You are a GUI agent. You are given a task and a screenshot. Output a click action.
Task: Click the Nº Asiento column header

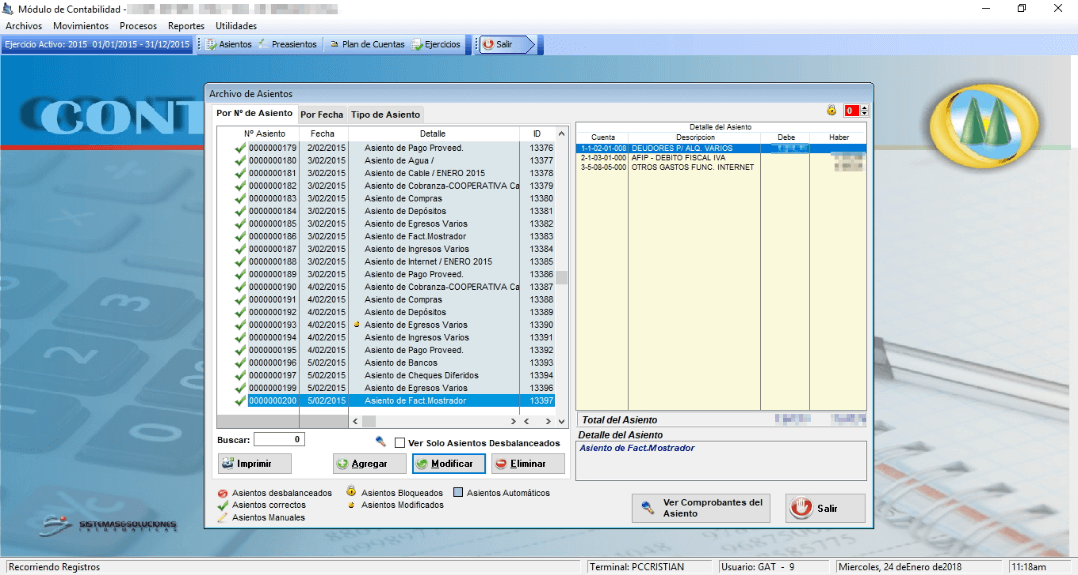pos(265,133)
